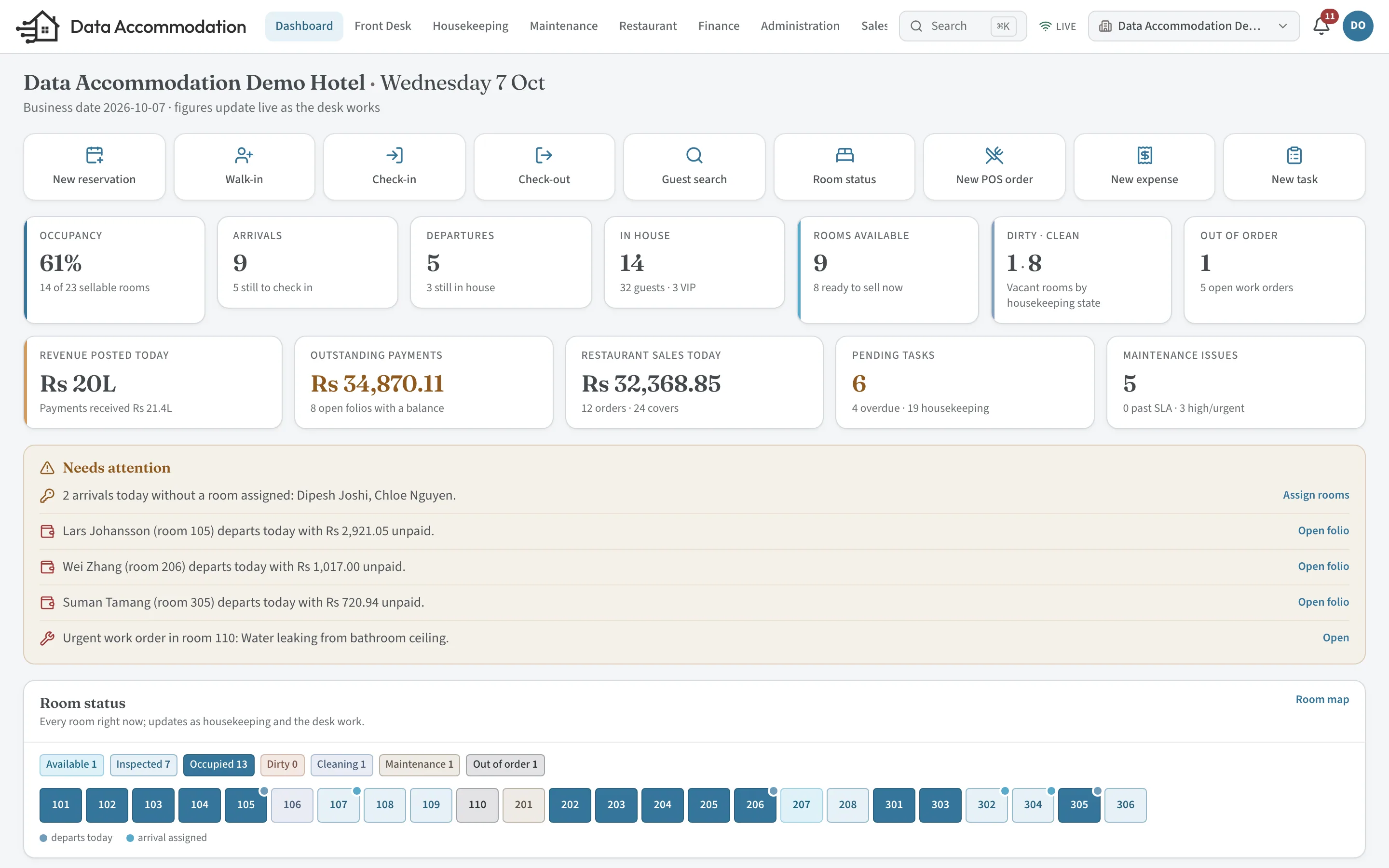Click the Needs attention warning triangle
Image resolution: width=1389 pixels, height=868 pixels.
pos(47,468)
